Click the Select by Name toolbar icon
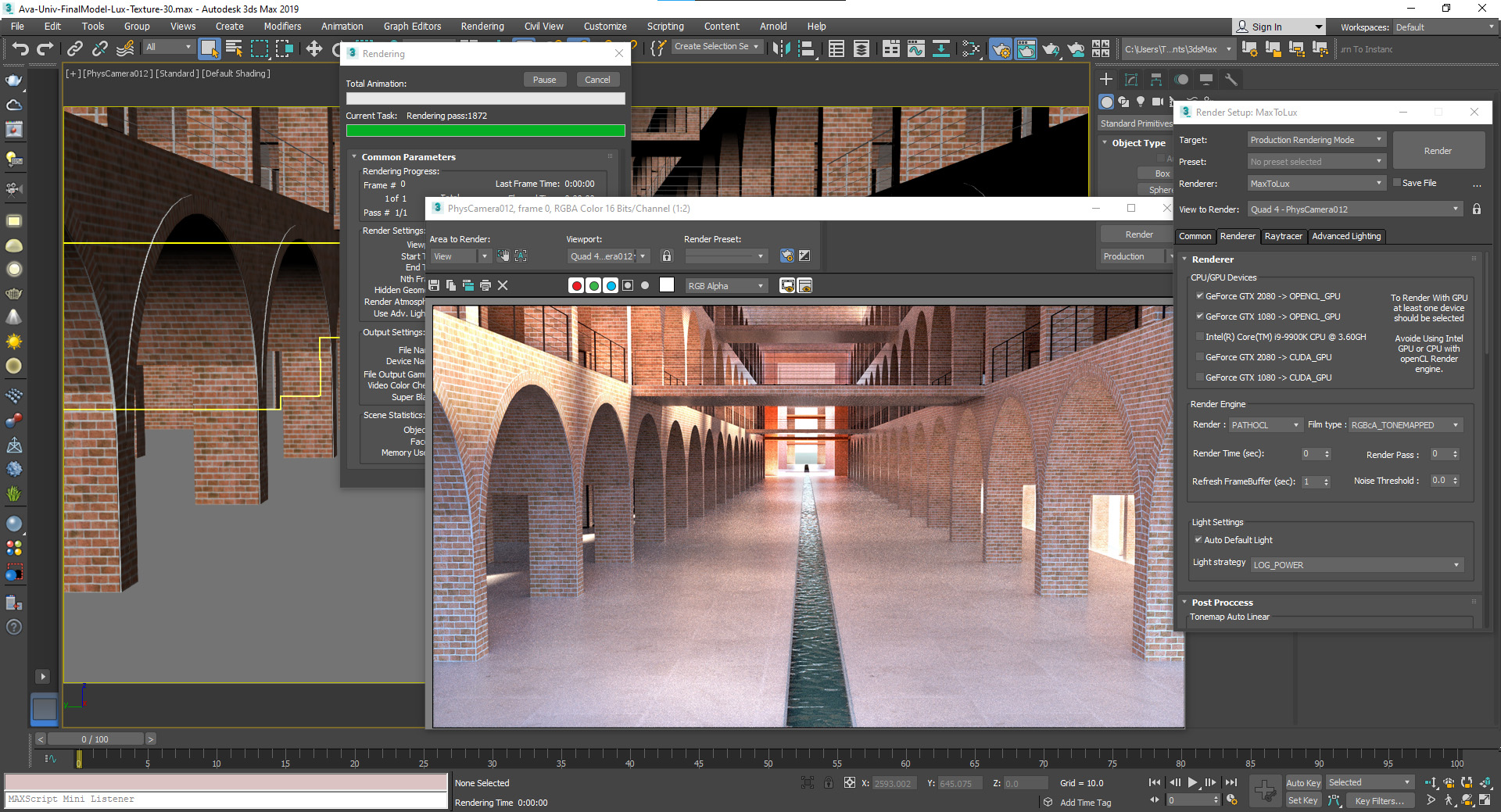 (234, 49)
